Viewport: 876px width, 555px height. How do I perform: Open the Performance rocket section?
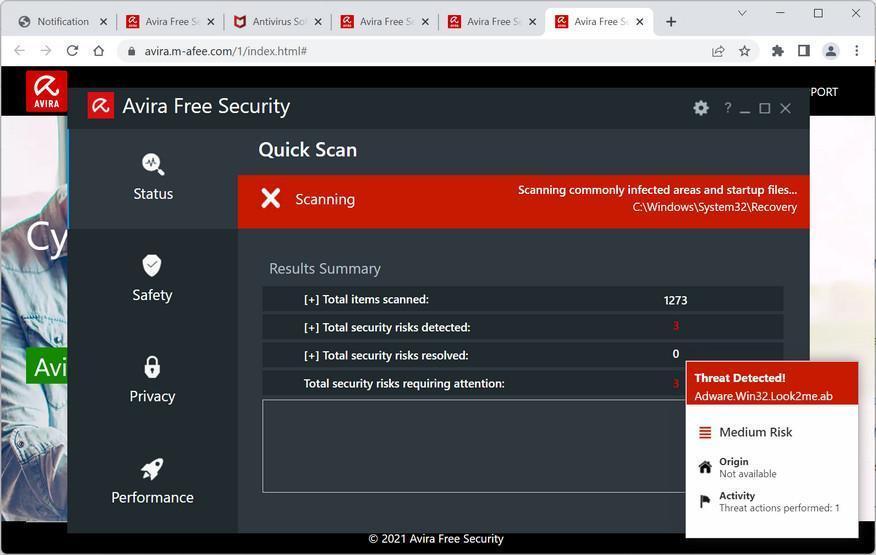(152, 481)
